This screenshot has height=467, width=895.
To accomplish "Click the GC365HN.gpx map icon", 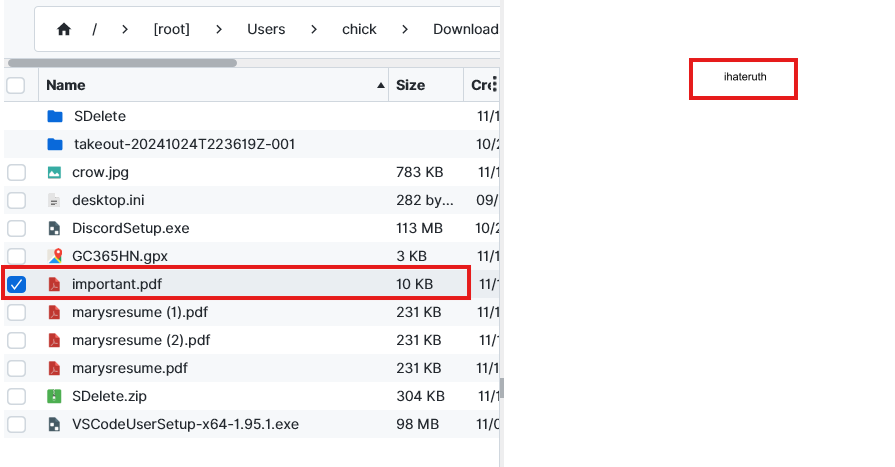I will [x=55, y=256].
